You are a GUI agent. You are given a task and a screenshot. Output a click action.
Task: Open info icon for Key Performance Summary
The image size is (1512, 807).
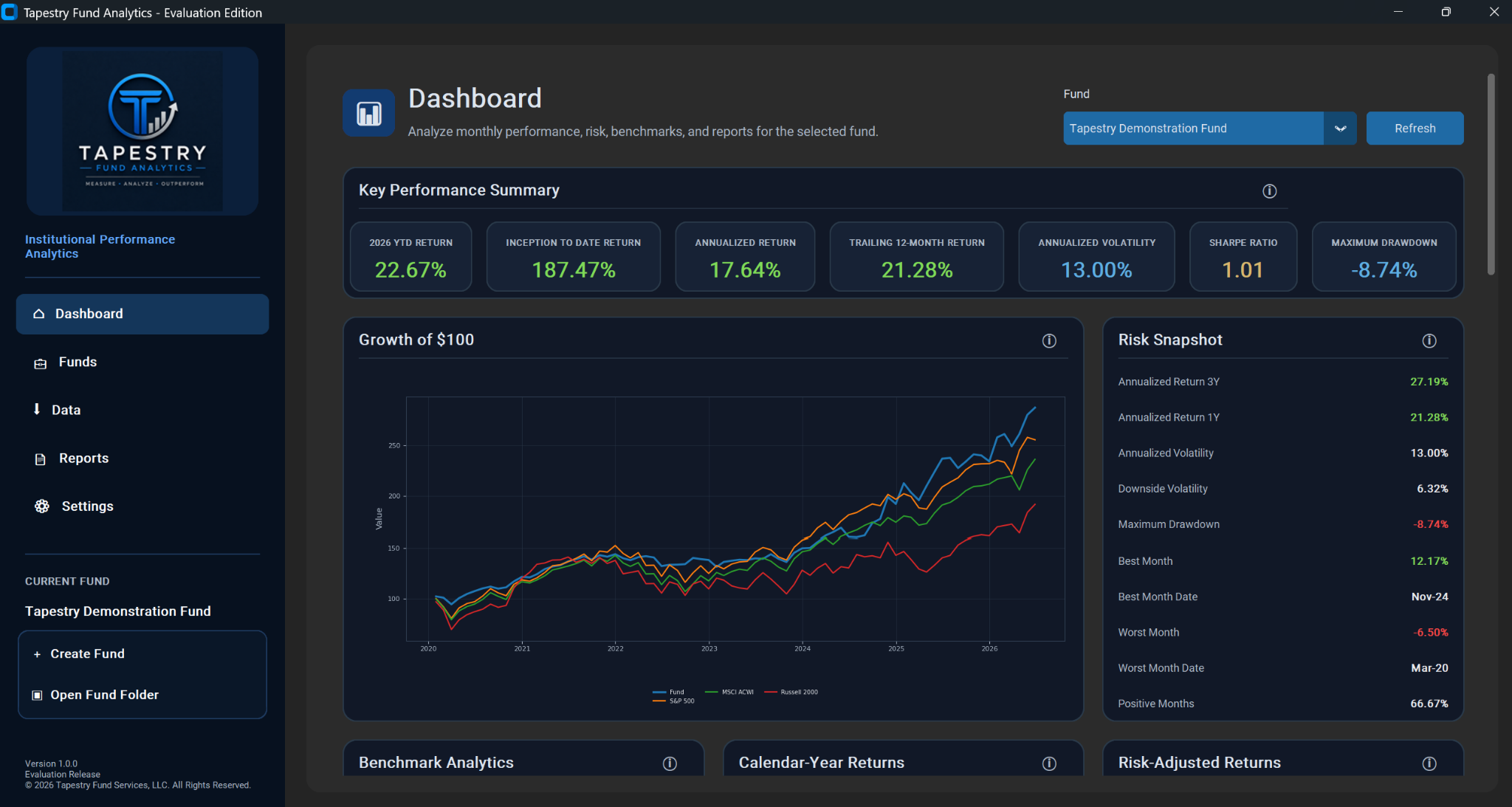click(x=1270, y=191)
